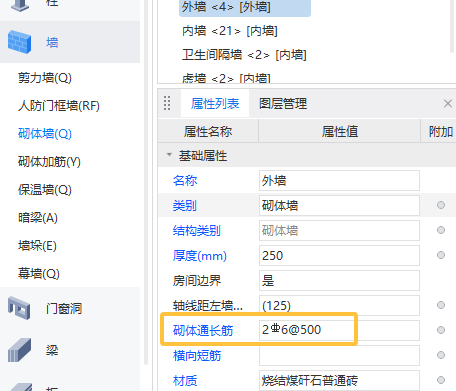Toggle the 附加 circle for 厚度(mm)
The height and width of the screenshot is (391, 456).
[x=441, y=255]
